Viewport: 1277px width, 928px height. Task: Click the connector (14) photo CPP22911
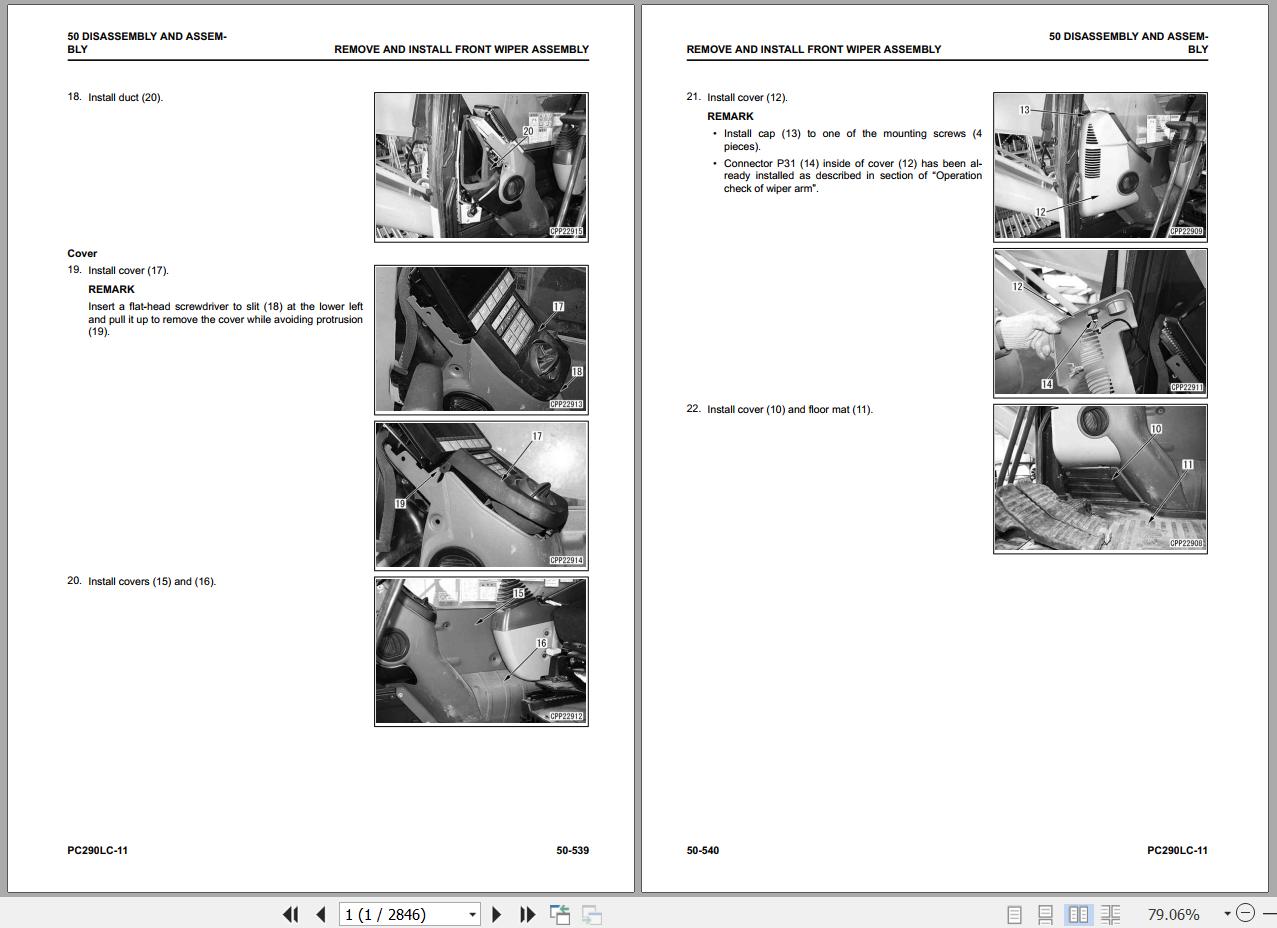point(1100,322)
